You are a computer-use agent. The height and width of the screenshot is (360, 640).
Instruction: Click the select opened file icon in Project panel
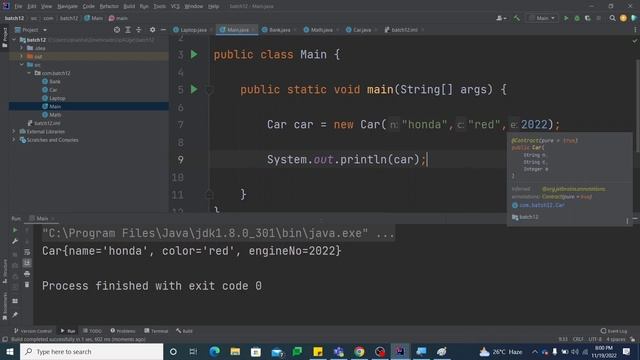117,30
